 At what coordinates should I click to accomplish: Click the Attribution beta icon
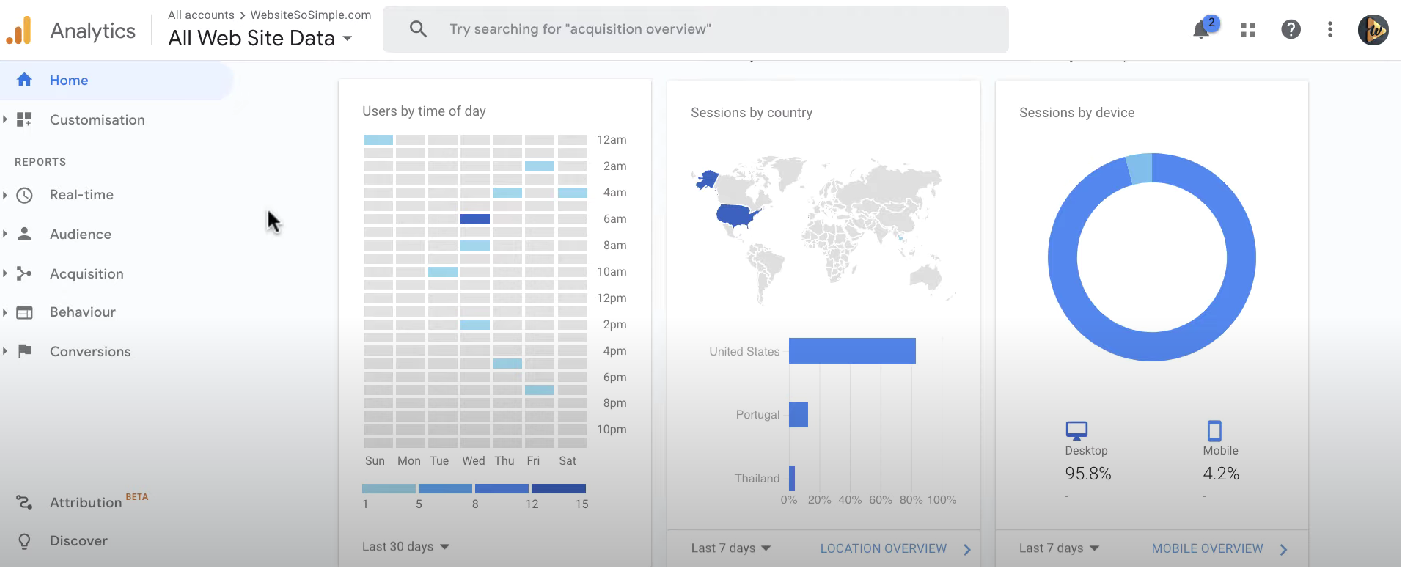pyautogui.click(x=25, y=502)
